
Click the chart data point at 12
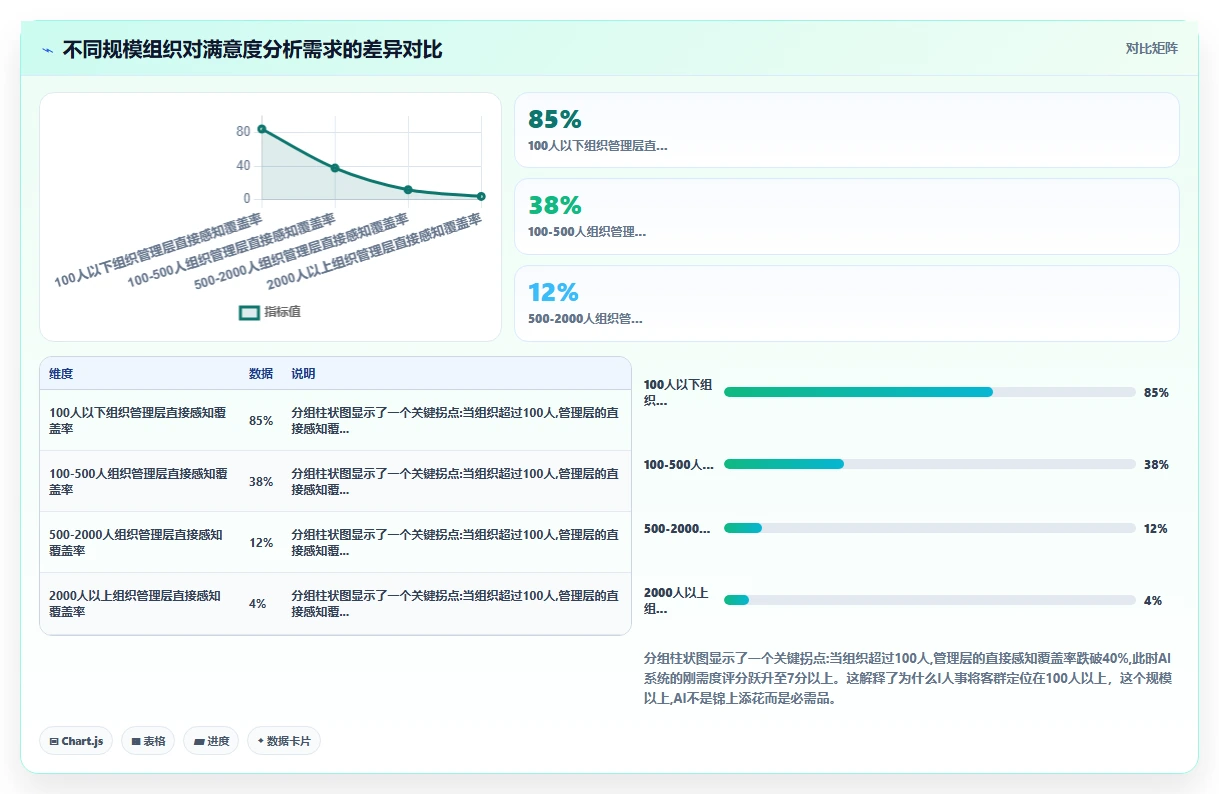408,189
